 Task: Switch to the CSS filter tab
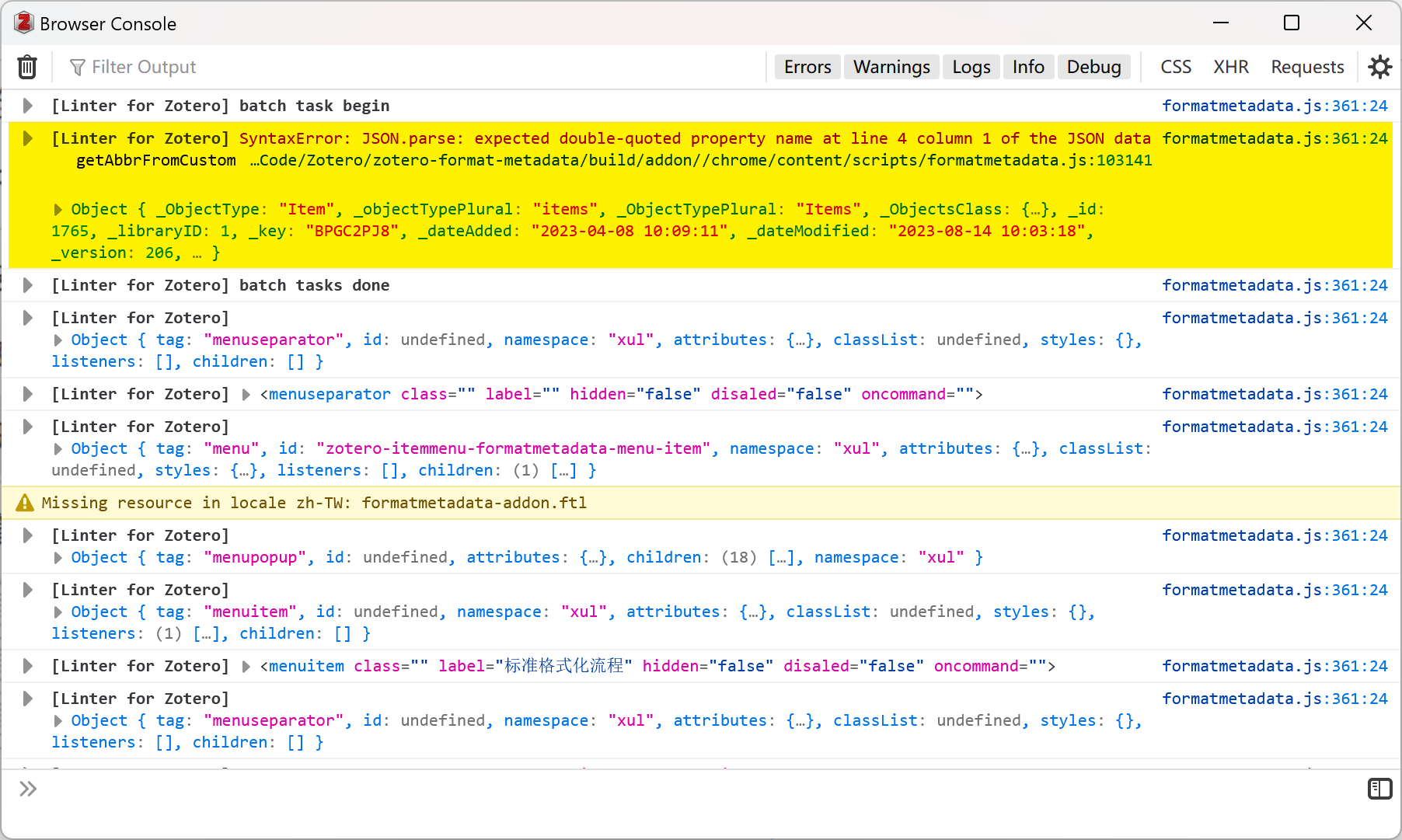coord(1175,67)
